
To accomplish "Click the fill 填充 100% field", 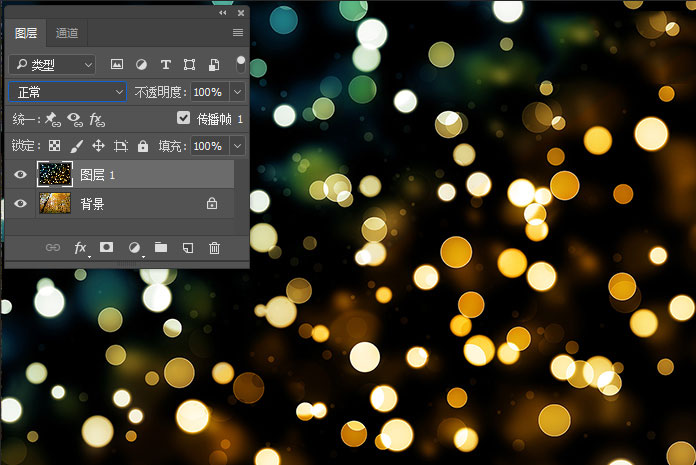I will coord(207,146).
